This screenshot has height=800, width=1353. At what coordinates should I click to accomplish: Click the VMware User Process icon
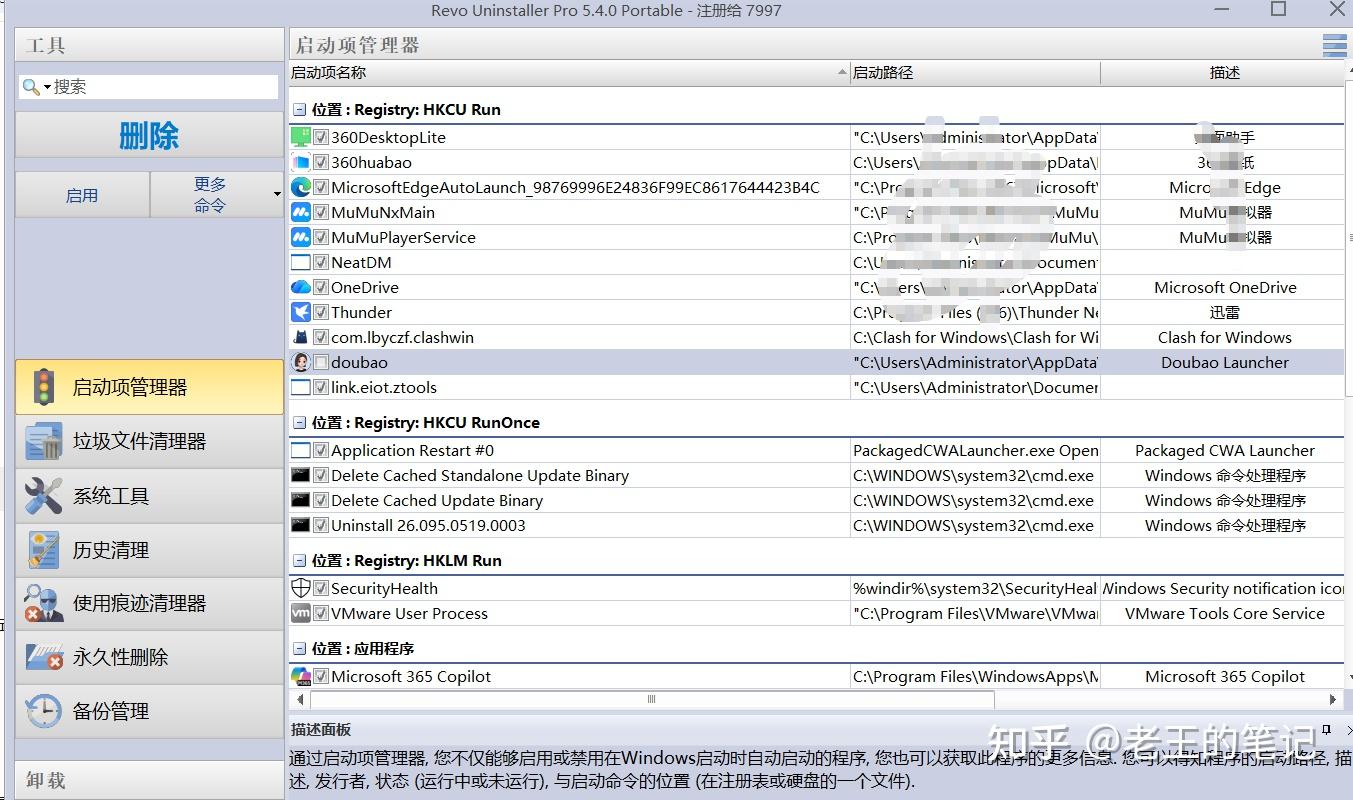pos(300,613)
